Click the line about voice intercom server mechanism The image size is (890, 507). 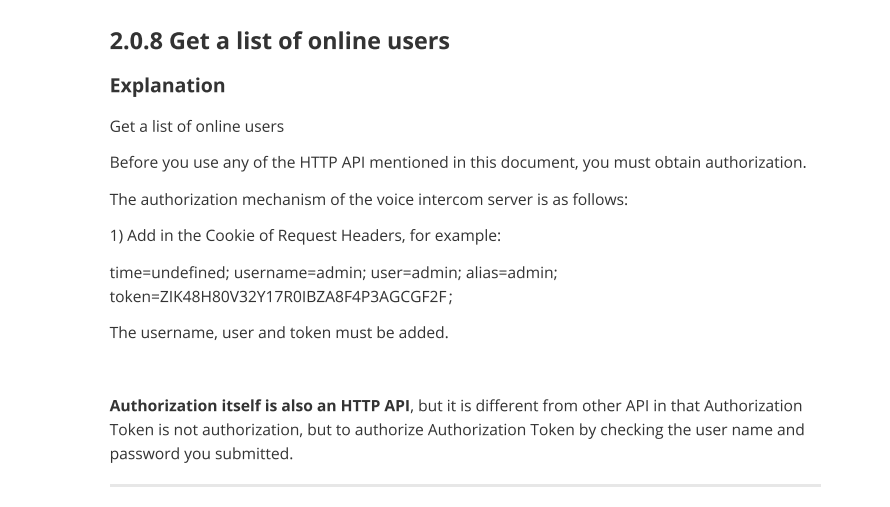(368, 199)
